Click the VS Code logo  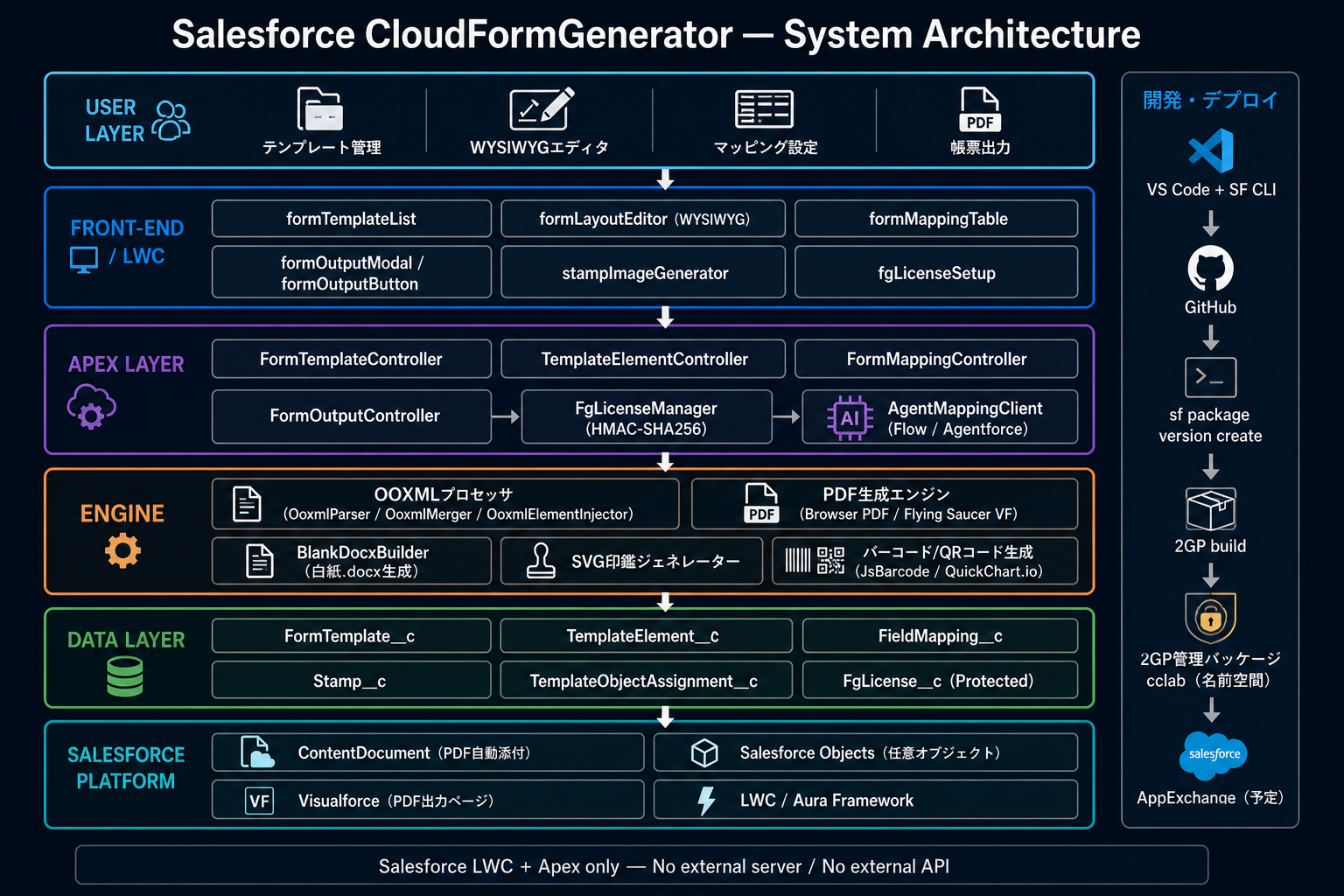1211,150
